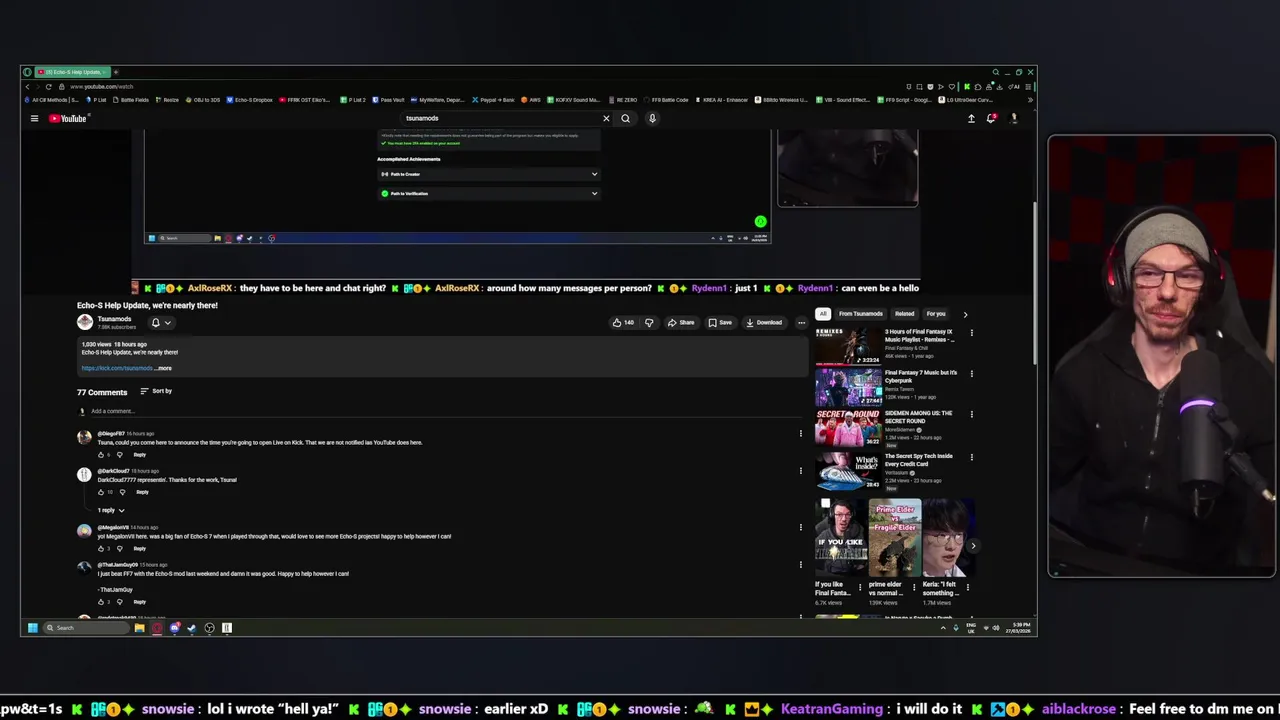Click the Share button
This screenshot has height=720, width=1280.
point(681,322)
